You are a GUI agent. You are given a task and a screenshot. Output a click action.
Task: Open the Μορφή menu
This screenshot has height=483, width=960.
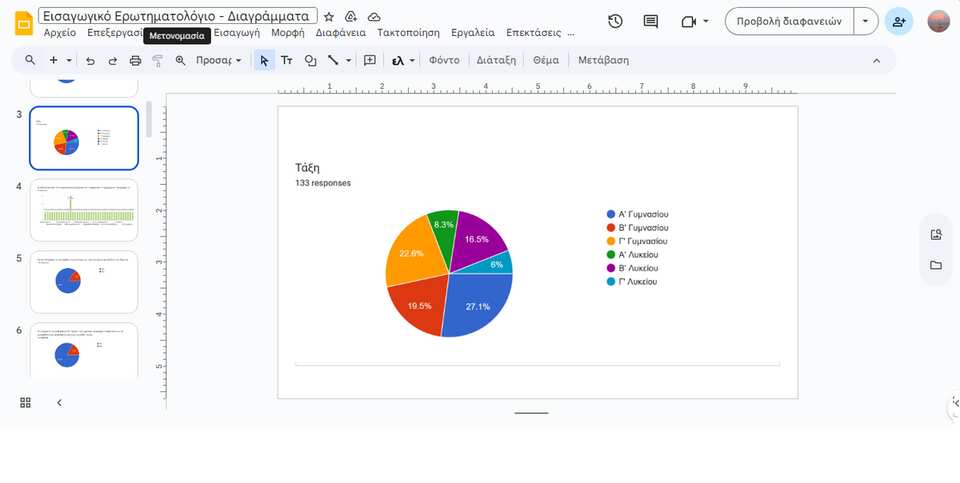point(288,33)
